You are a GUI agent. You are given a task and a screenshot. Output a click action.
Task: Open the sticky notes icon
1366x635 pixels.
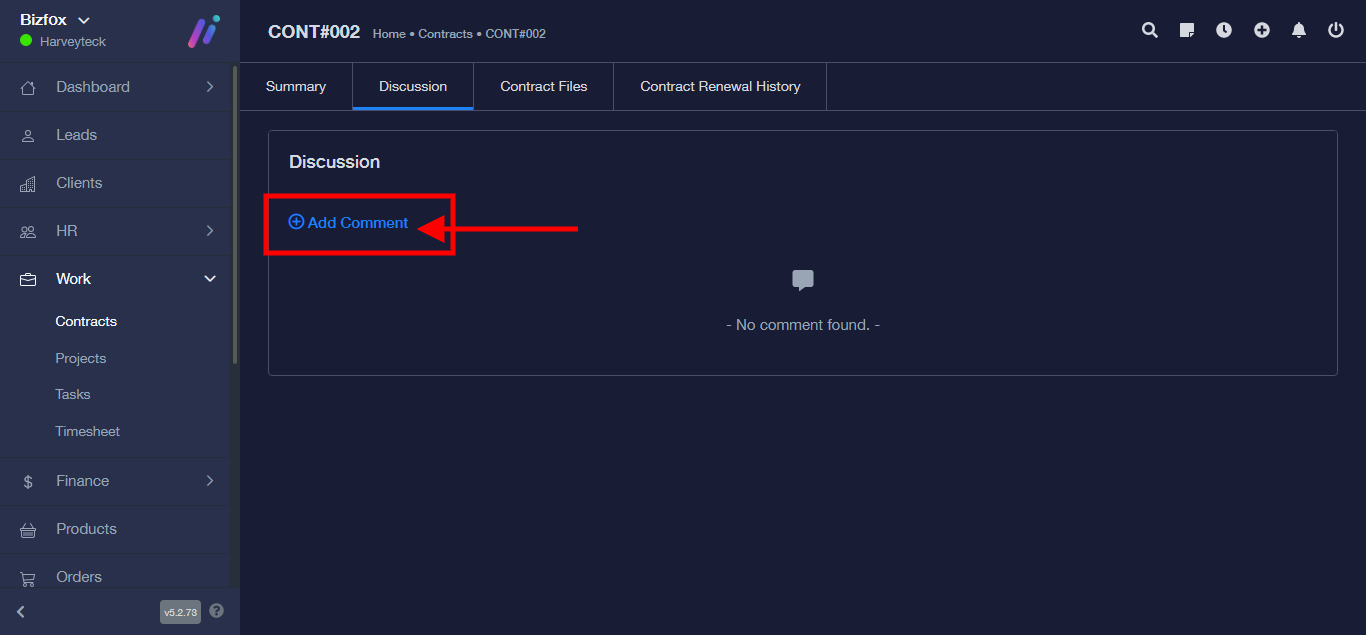[1187, 30]
